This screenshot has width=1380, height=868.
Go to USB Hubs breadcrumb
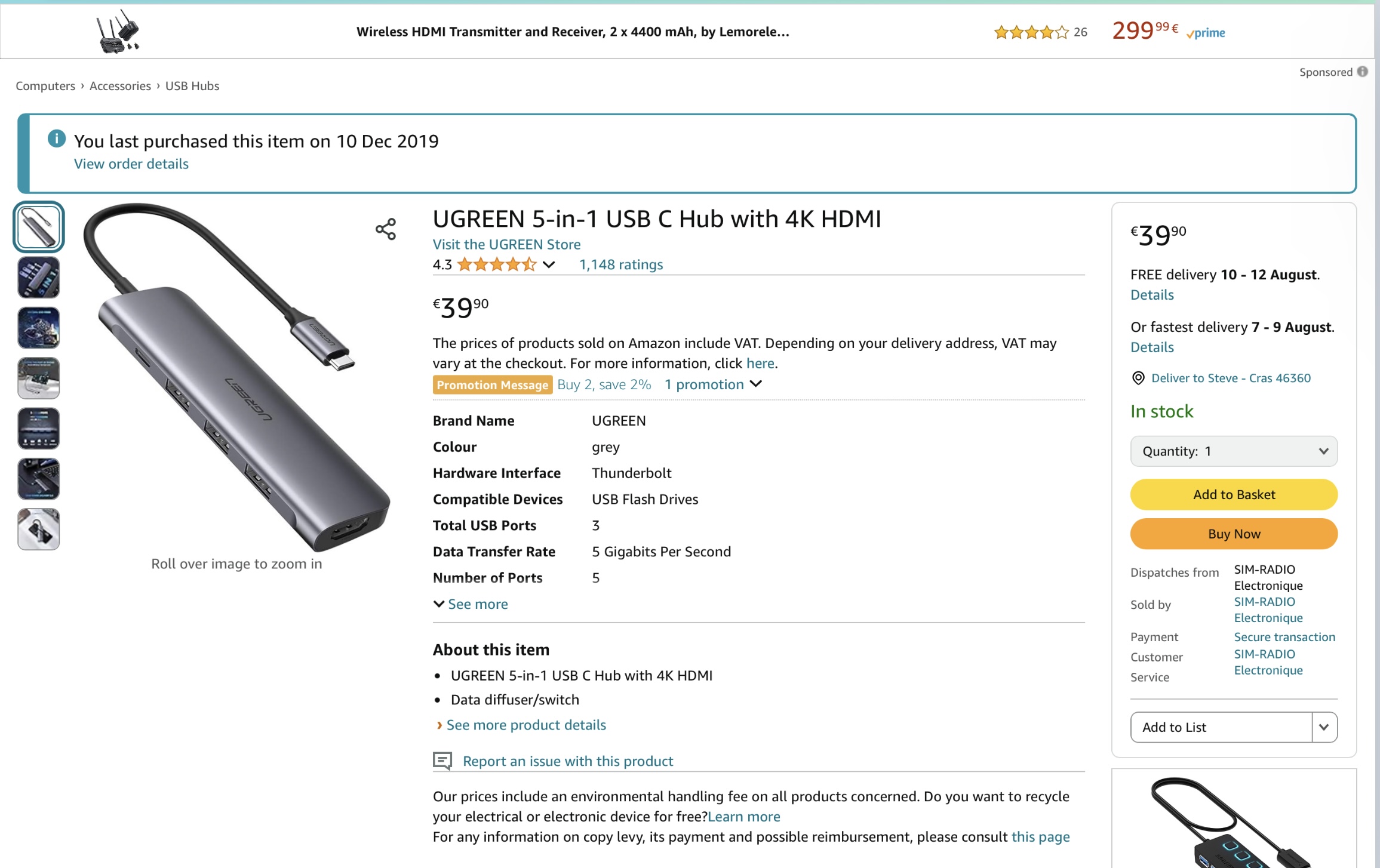[192, 86]
